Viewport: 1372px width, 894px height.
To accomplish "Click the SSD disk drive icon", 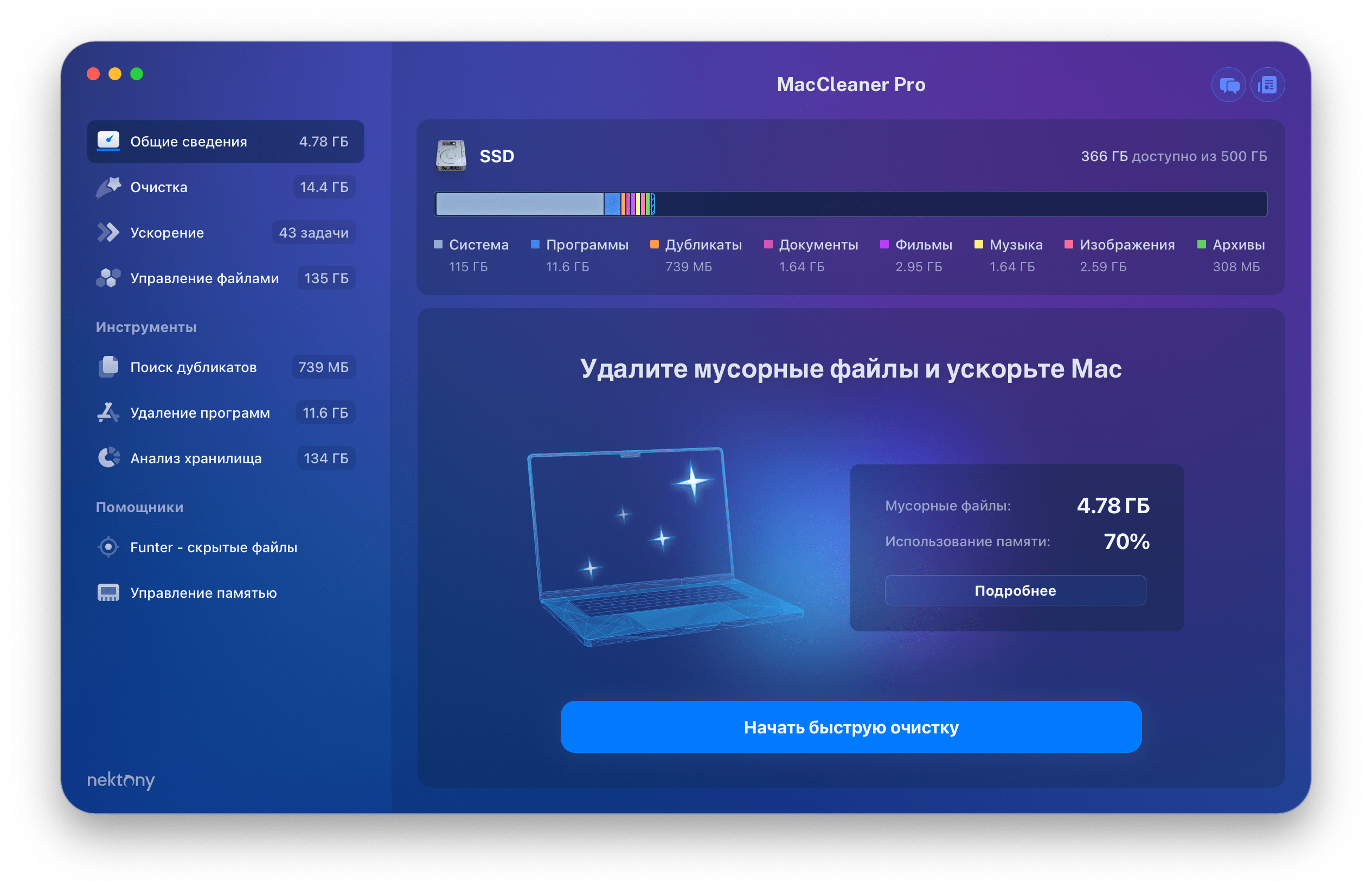I will tap(451, 156).
